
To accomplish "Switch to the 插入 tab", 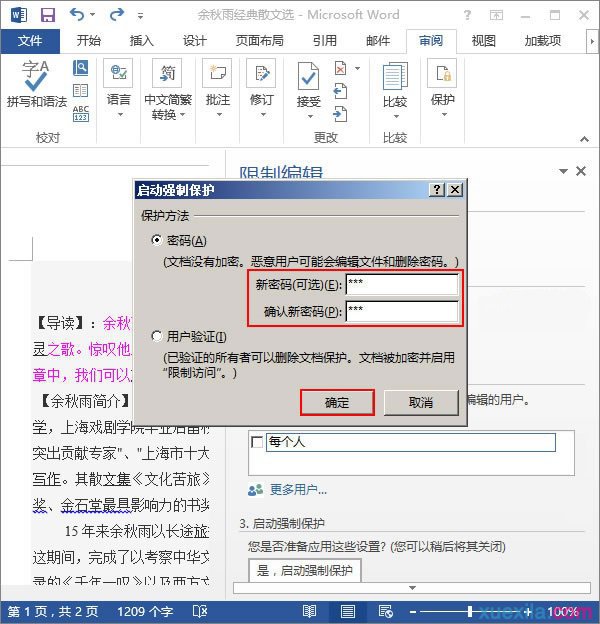I will tap(142, 41).
